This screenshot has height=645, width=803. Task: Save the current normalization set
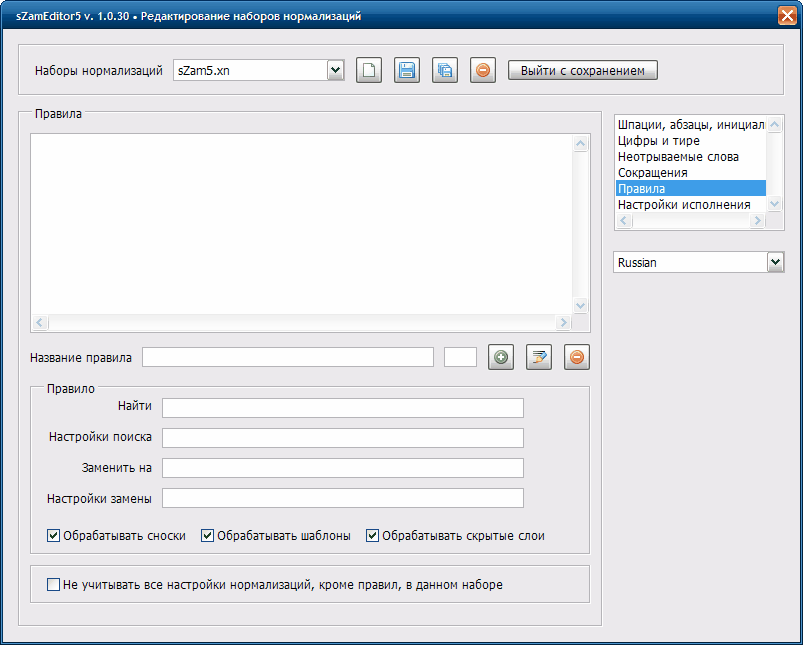[x=407, y=70]
